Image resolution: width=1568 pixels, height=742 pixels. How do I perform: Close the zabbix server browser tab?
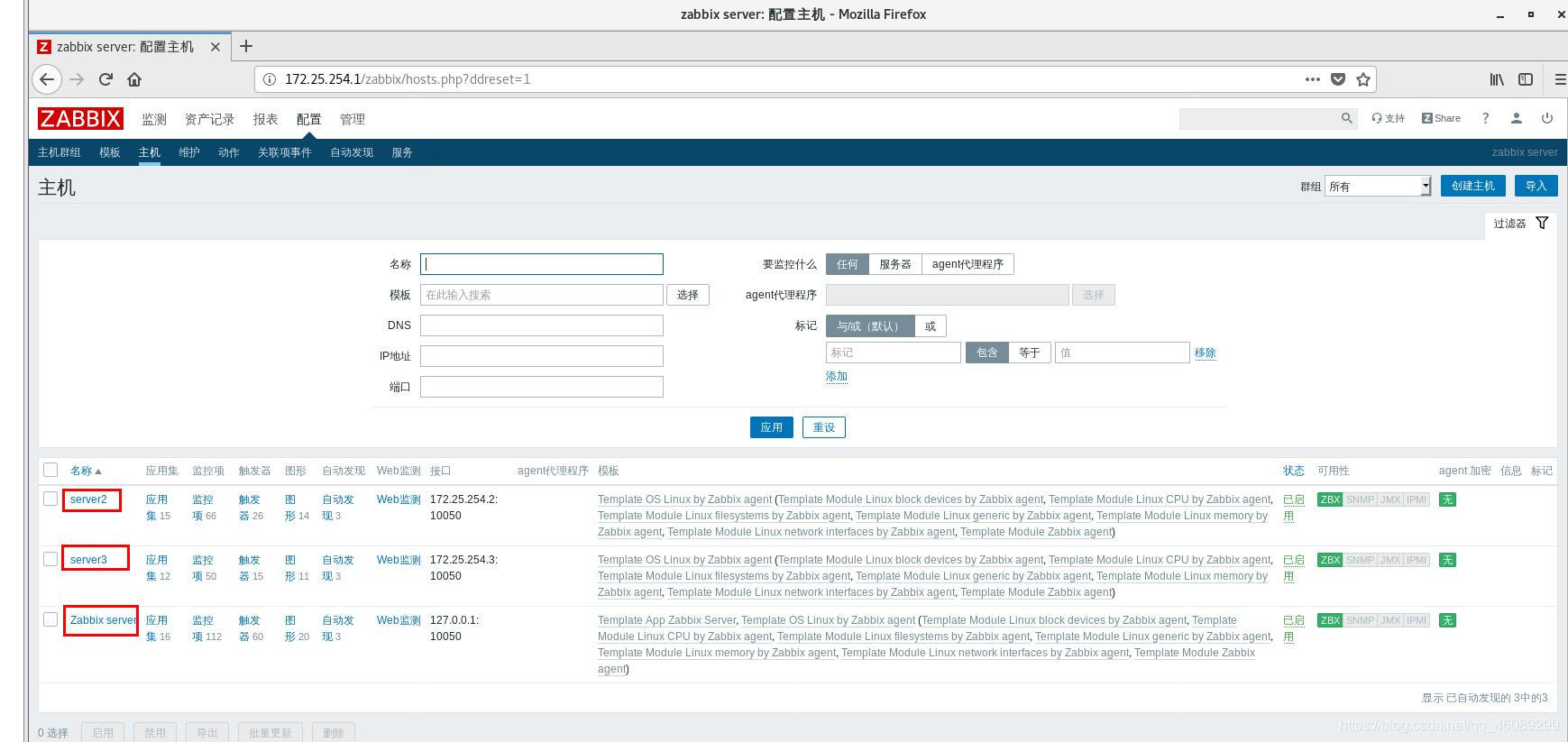click(x=215, y=47)
